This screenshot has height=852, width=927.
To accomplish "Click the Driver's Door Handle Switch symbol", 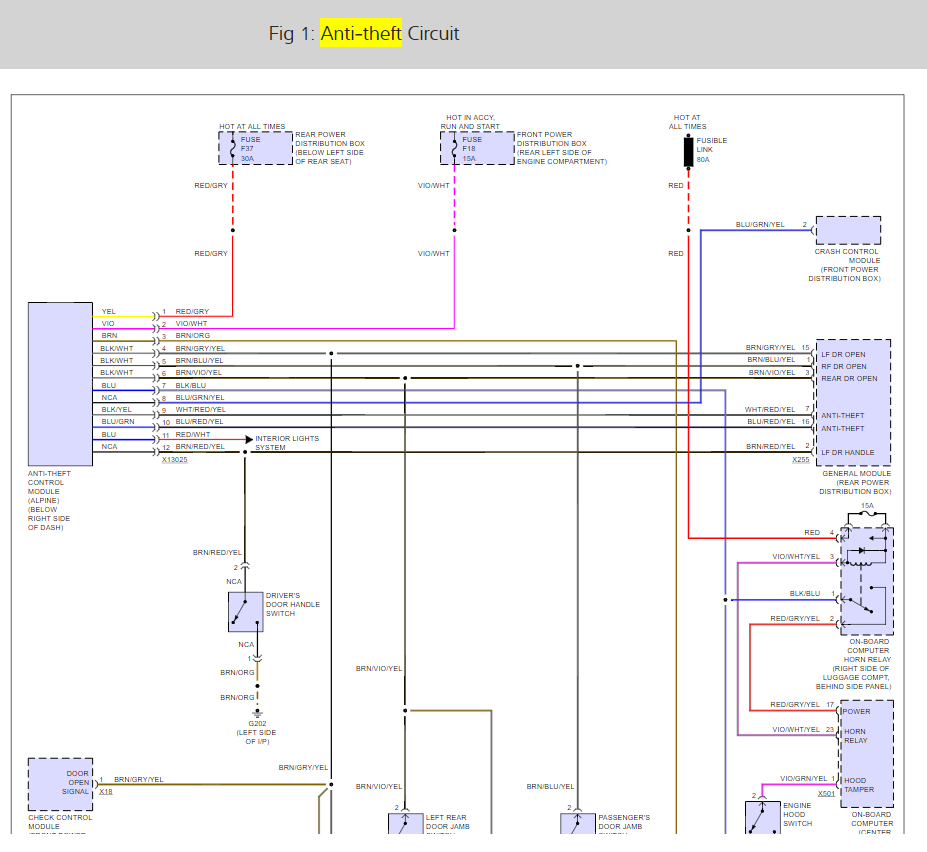I will 245,611.
